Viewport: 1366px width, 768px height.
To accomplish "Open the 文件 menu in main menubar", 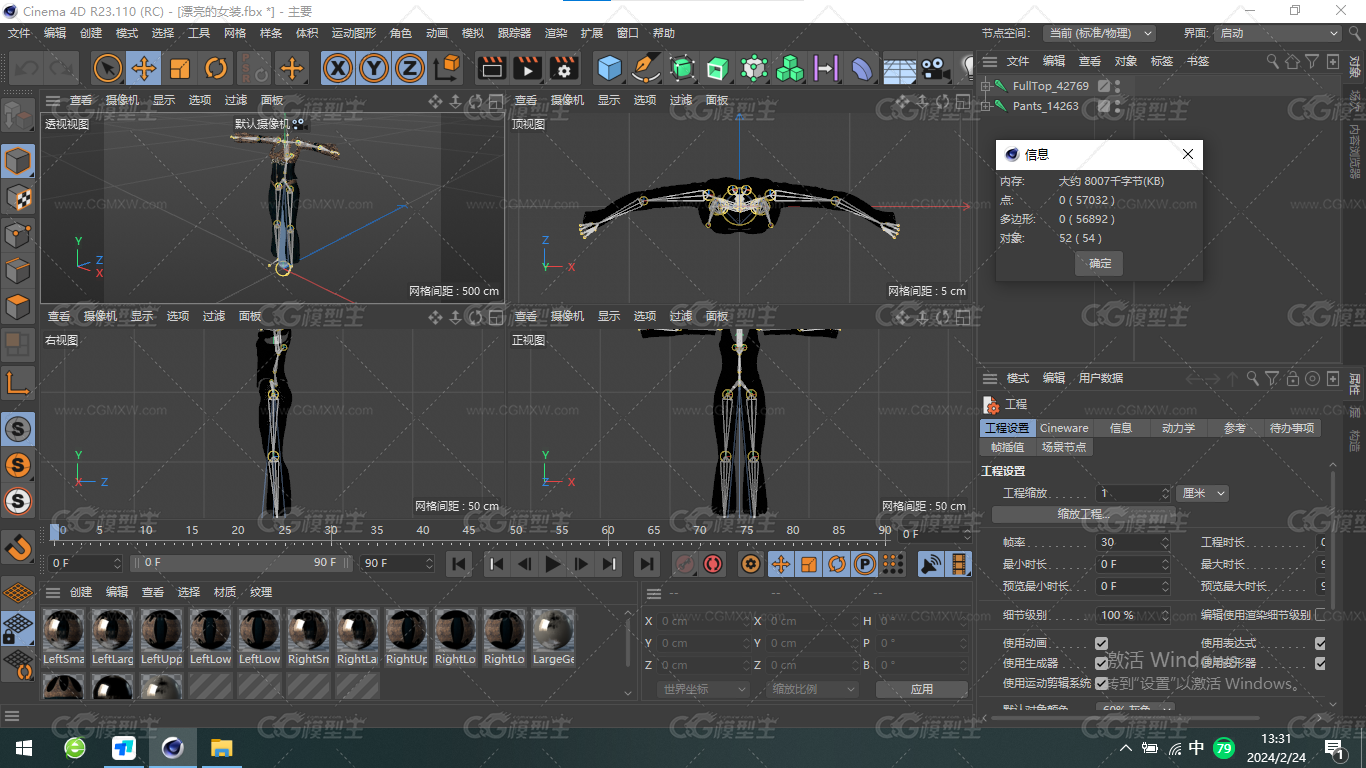I will pyautogui.click(x=19, y=33).
